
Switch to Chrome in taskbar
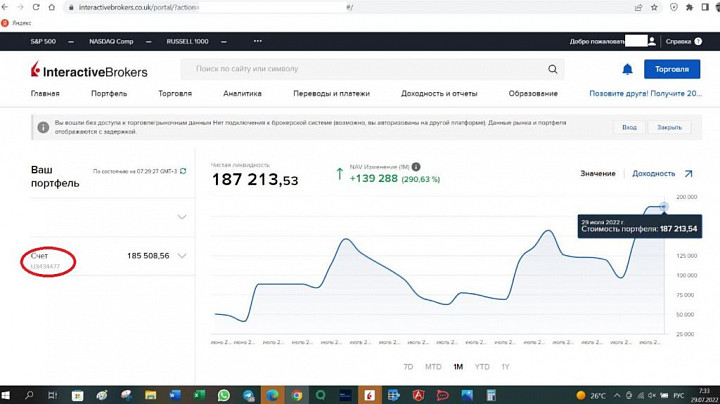[297, 395]
